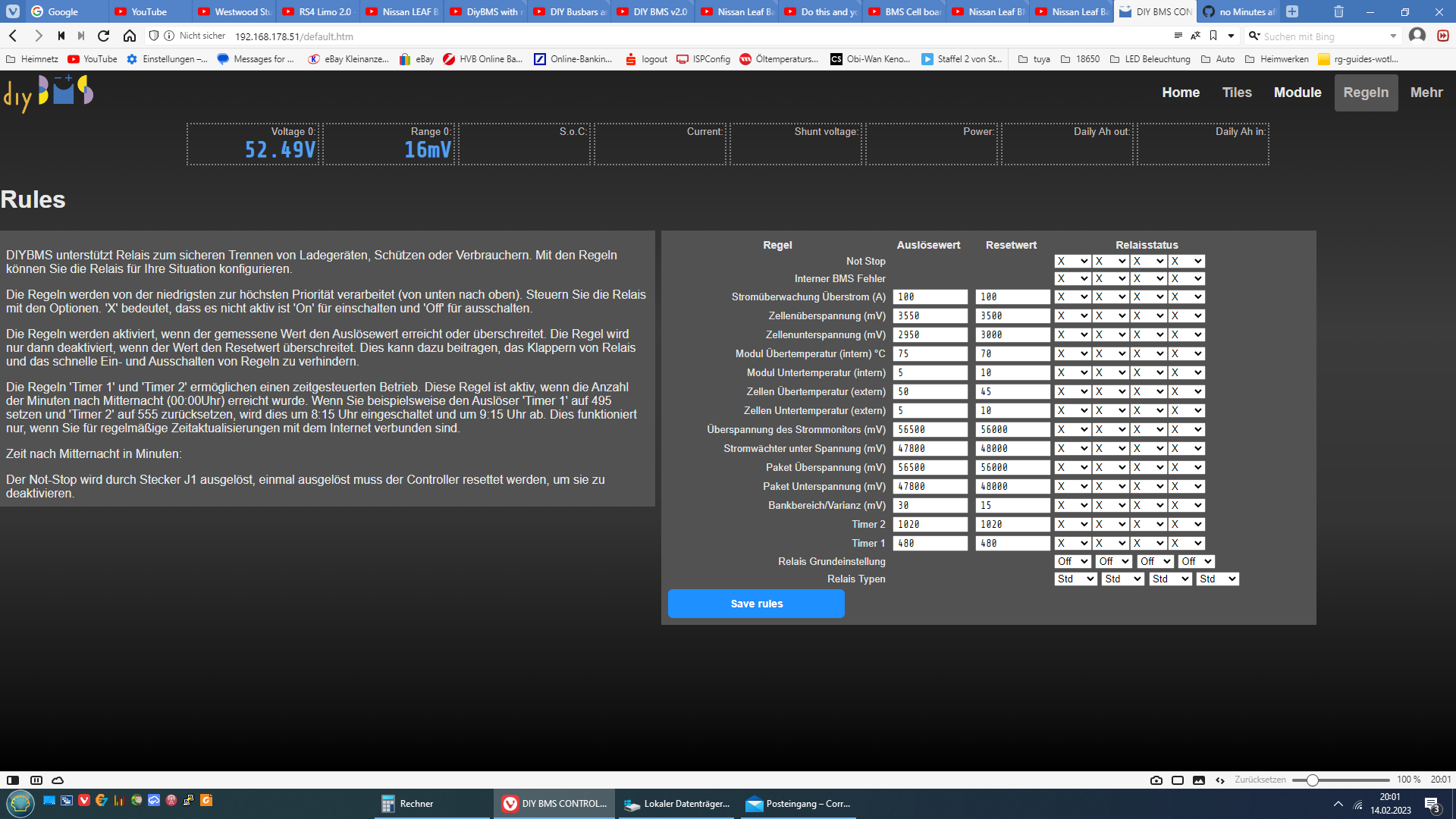Toggle image loading in the status bar
1456x819 pixels.
(x=1199, y=780)
